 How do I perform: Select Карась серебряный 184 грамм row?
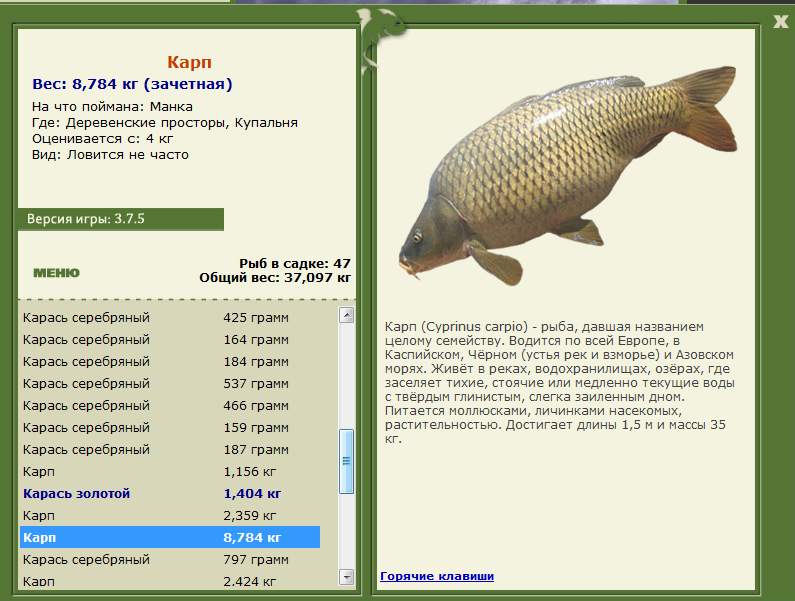click(x=170, y=362)
